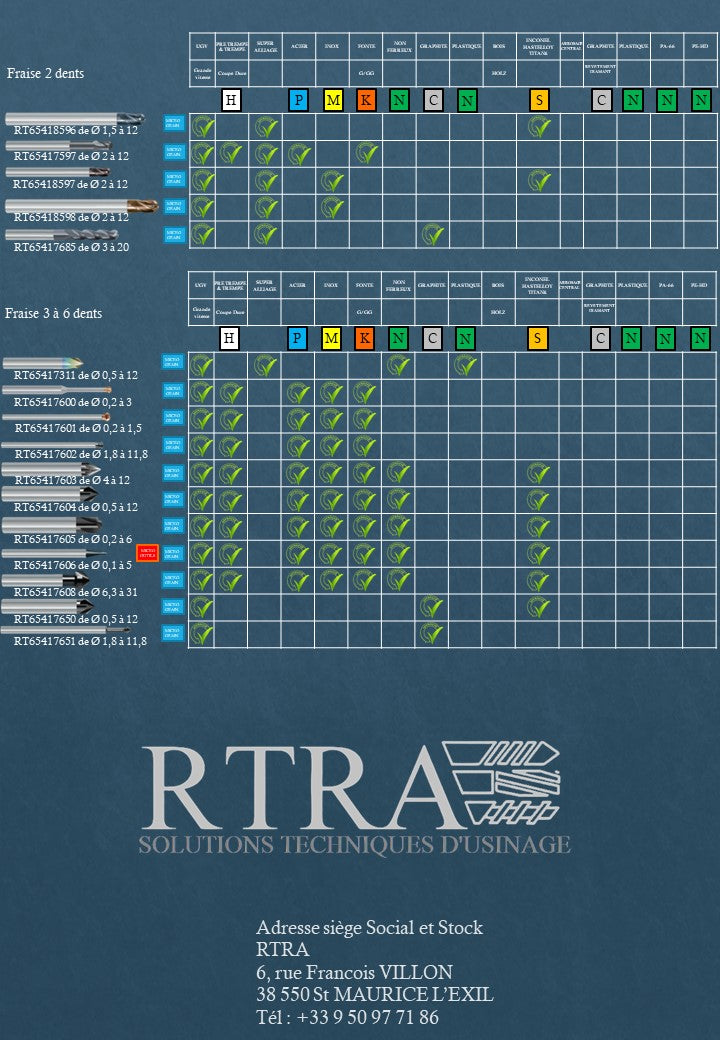Click the phone number +33 9 50 97 71 86
The image size is (720, 1040).
point(368,1017)
